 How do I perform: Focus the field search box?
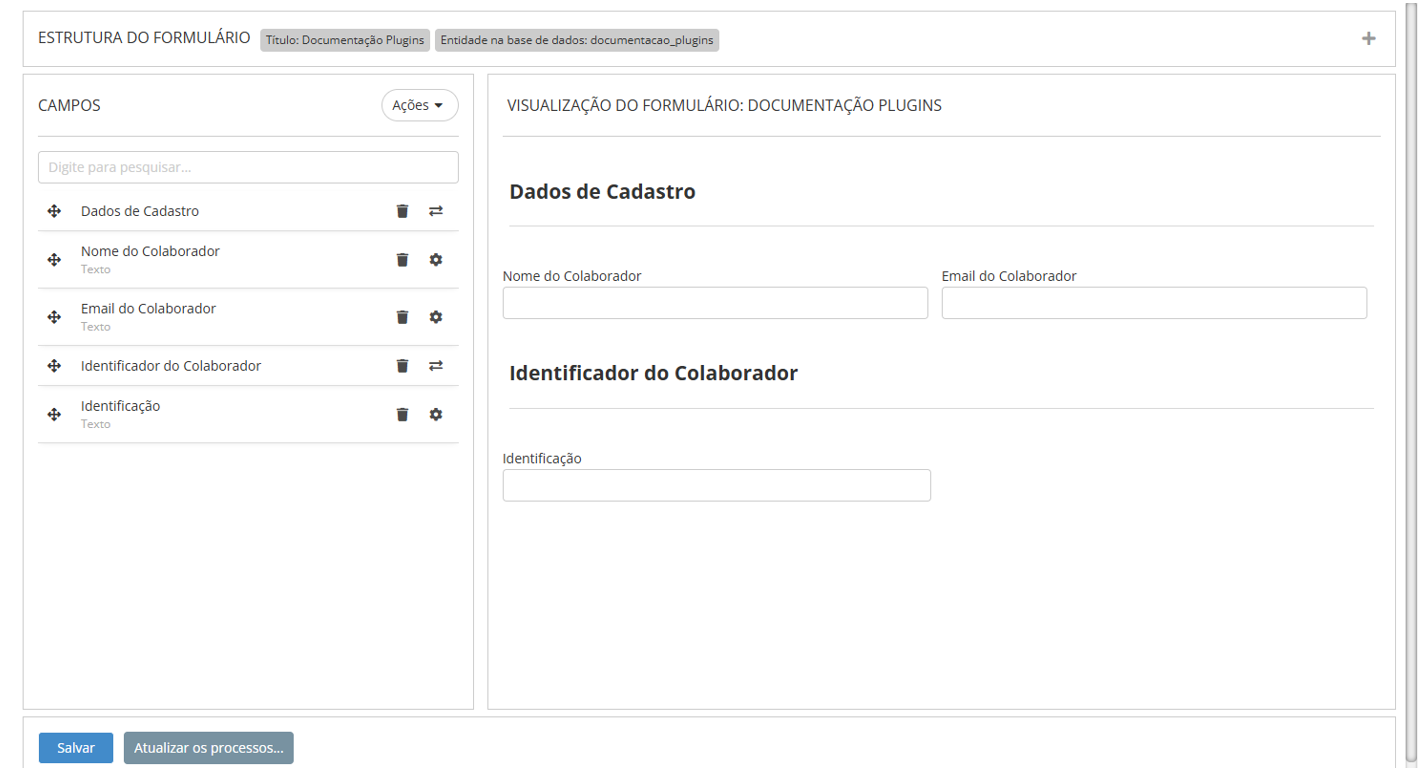248,167
